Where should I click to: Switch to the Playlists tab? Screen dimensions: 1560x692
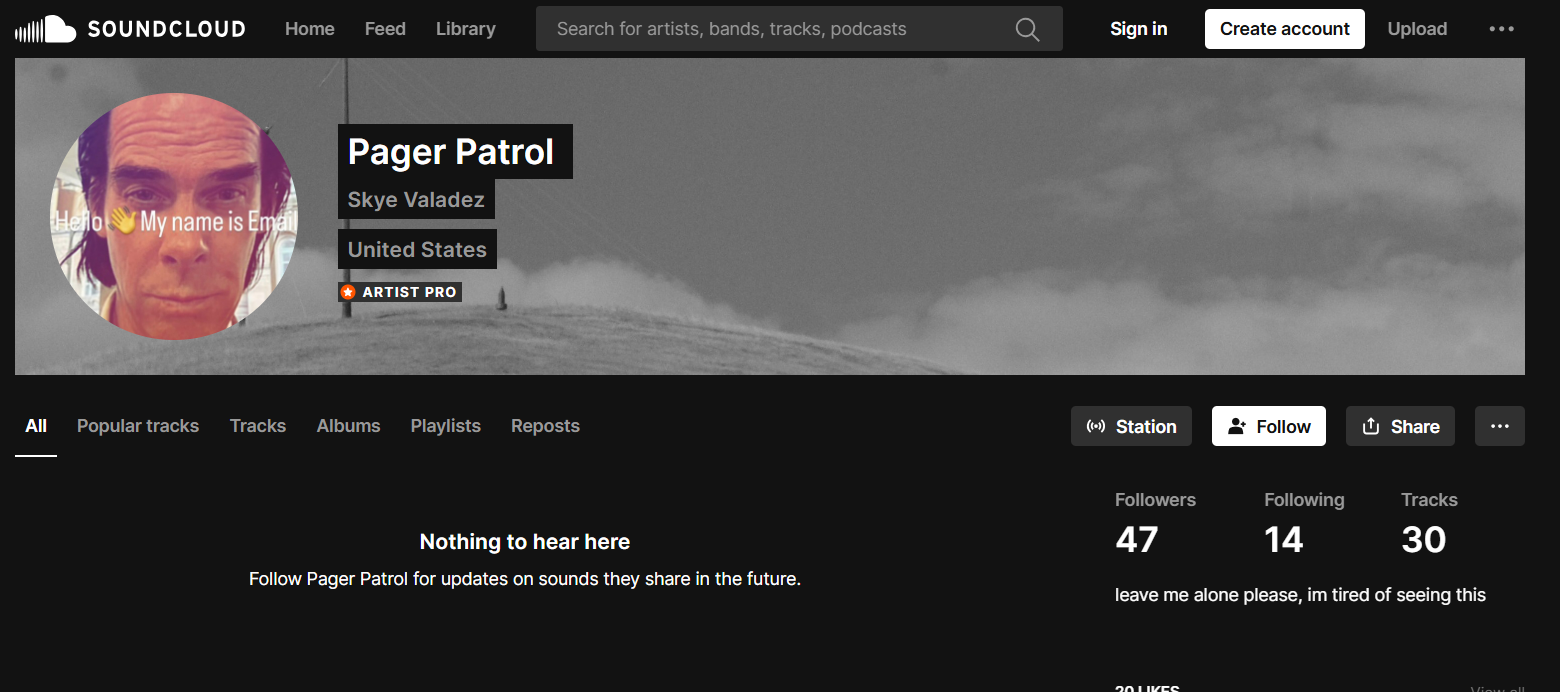click(x=446, y=426)
